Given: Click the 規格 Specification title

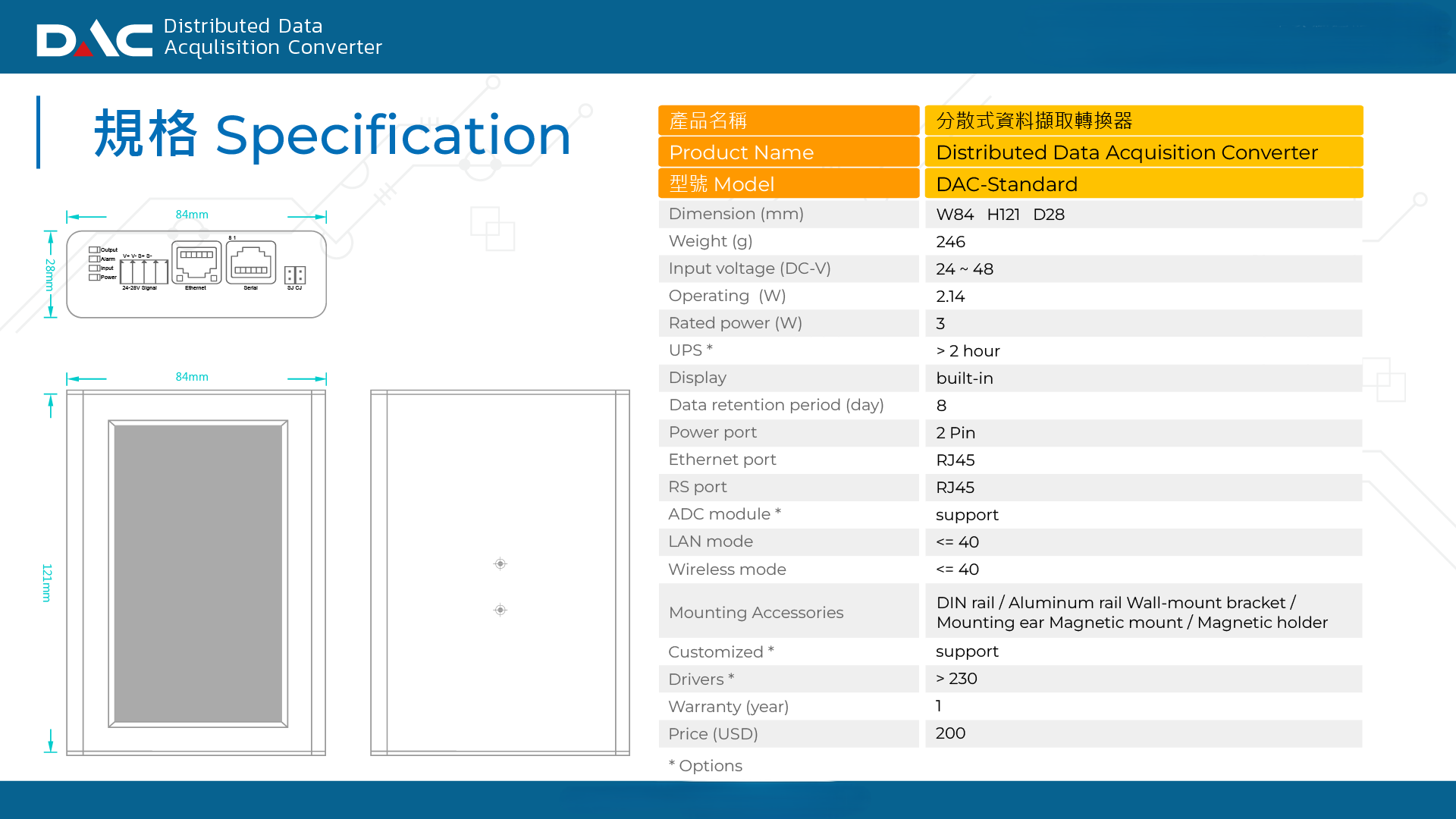Looking at the screenshot, I should [x=332, y=135].
